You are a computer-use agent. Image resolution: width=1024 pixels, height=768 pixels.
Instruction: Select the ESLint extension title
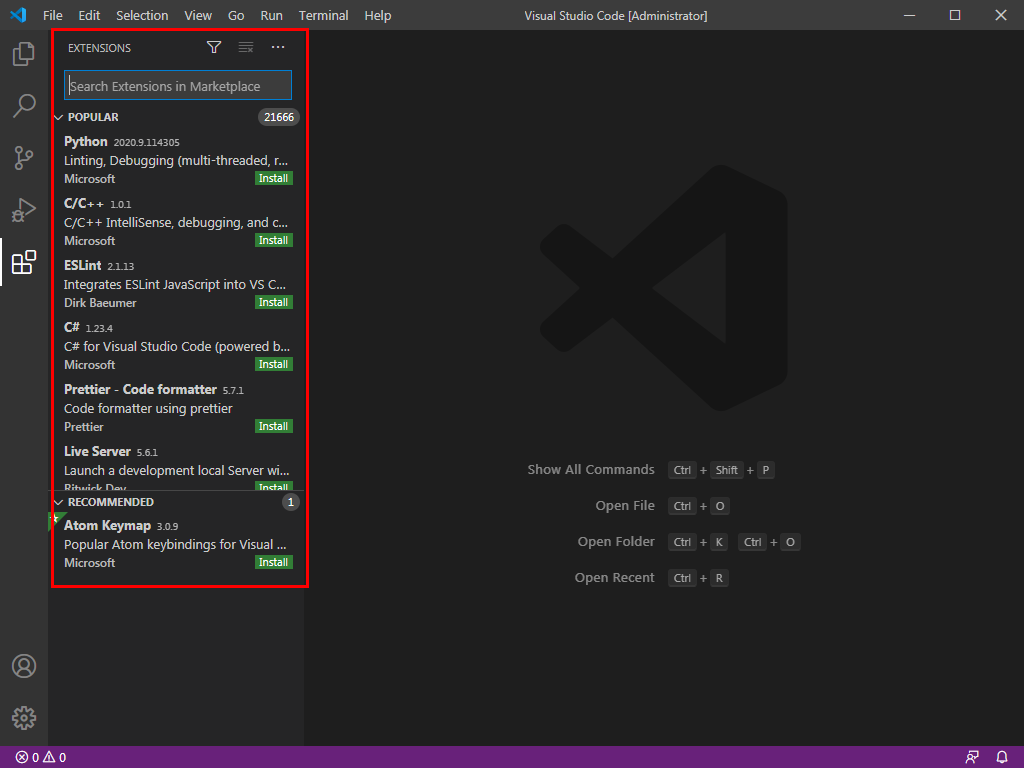(x=82, y=265)
